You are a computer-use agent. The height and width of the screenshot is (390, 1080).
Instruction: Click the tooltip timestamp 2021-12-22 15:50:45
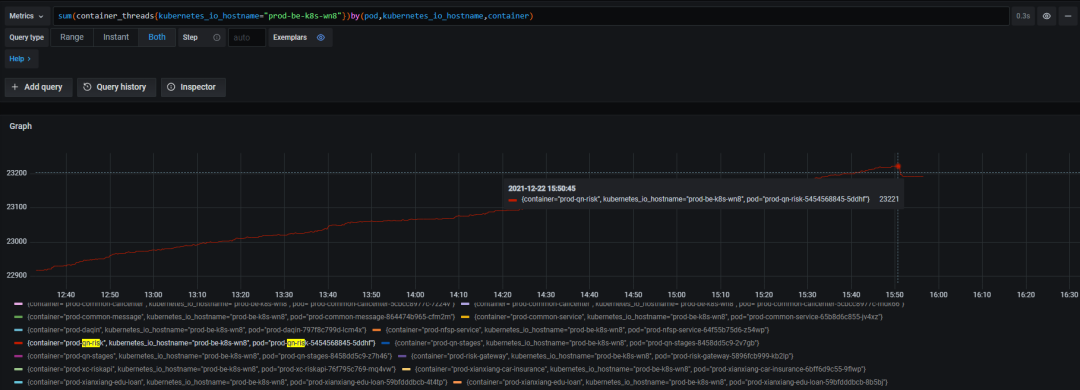point(542,187)
